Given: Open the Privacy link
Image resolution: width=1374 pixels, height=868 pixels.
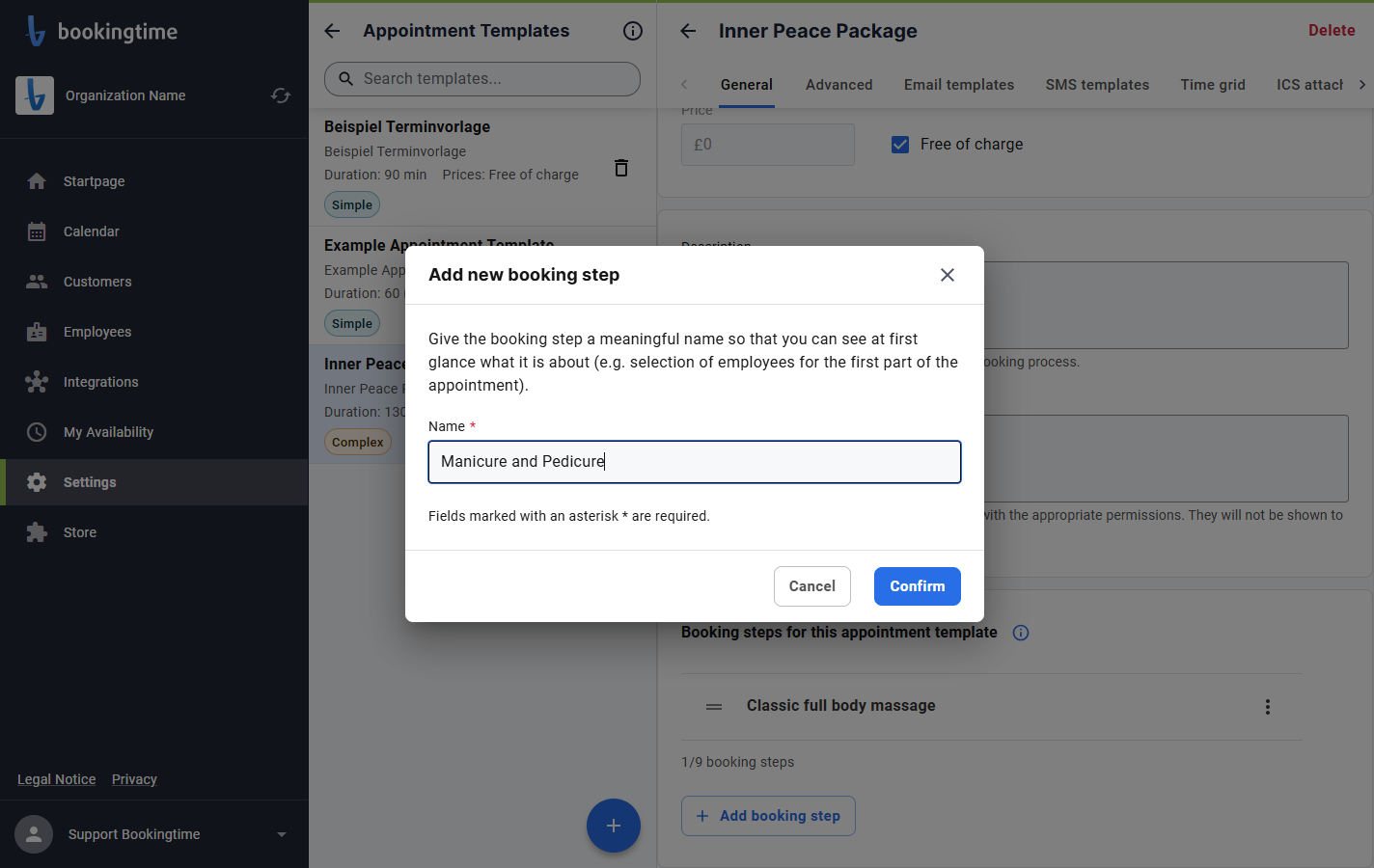Looking at the screenshot, I should click(134, 779).
